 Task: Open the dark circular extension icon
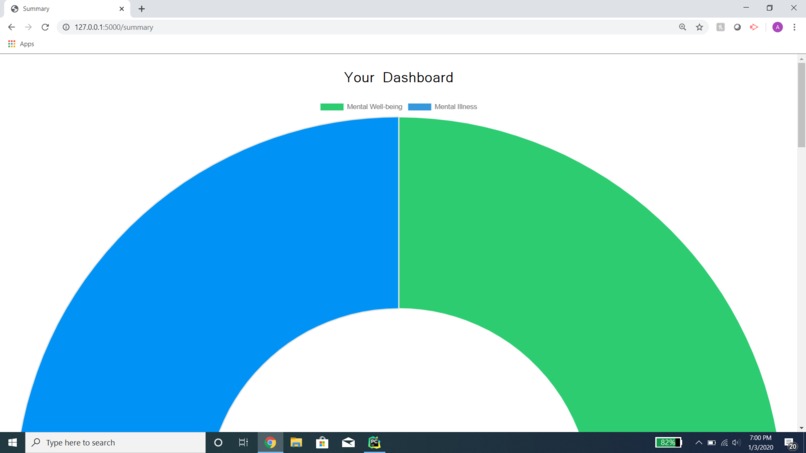pyautogui.click(x=737, y=27)
